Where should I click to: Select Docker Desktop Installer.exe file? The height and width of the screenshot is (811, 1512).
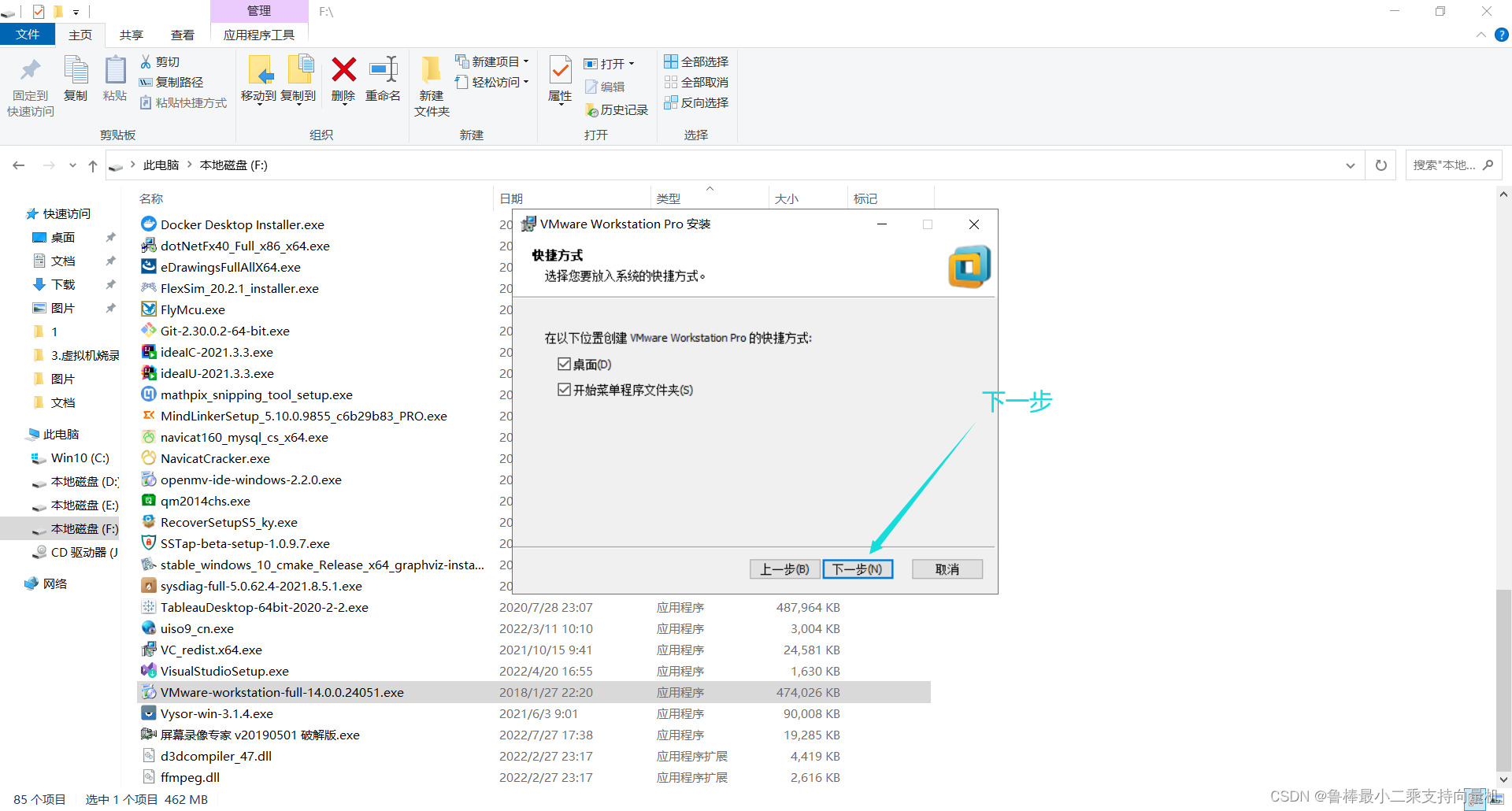coord(243,224)
